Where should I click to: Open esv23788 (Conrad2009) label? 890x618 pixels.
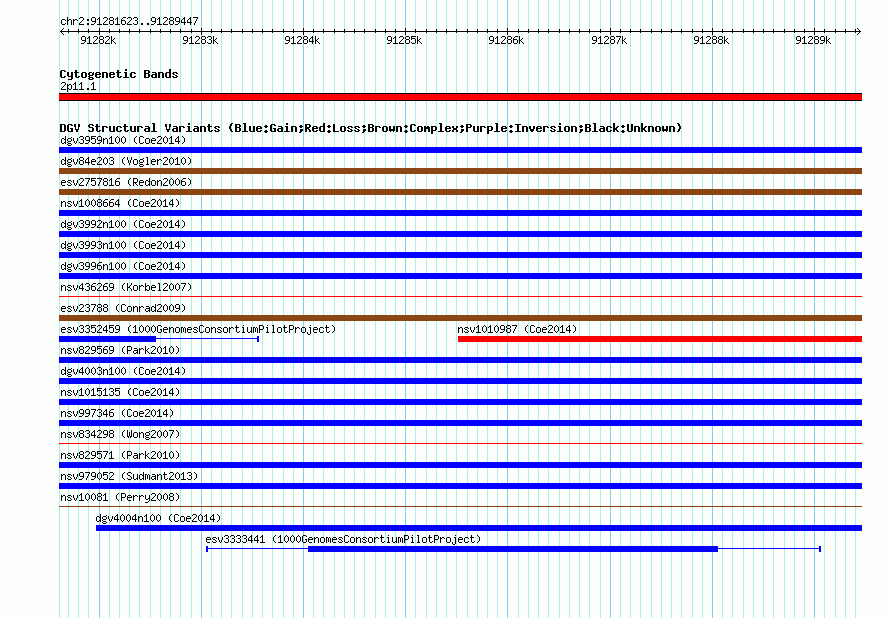[x=123, y=308]
